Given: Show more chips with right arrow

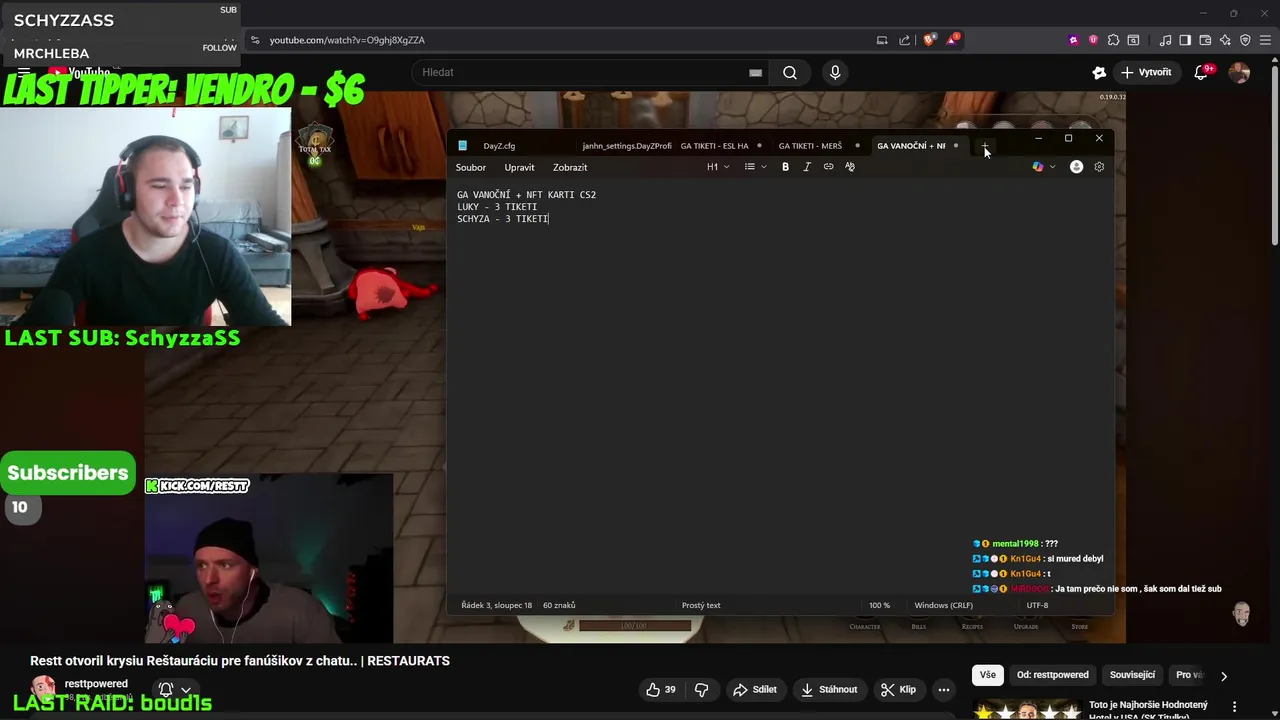Looking at the screenshot, I should pyautogui.click(x=1223, y=675).
